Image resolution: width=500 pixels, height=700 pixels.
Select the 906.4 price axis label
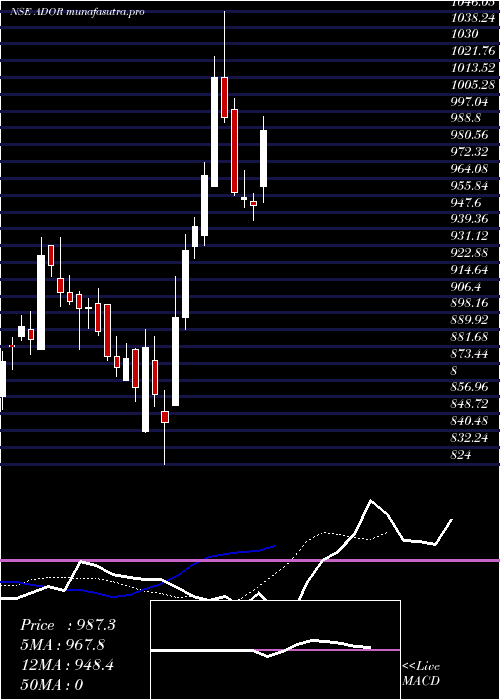click(467, 287)
